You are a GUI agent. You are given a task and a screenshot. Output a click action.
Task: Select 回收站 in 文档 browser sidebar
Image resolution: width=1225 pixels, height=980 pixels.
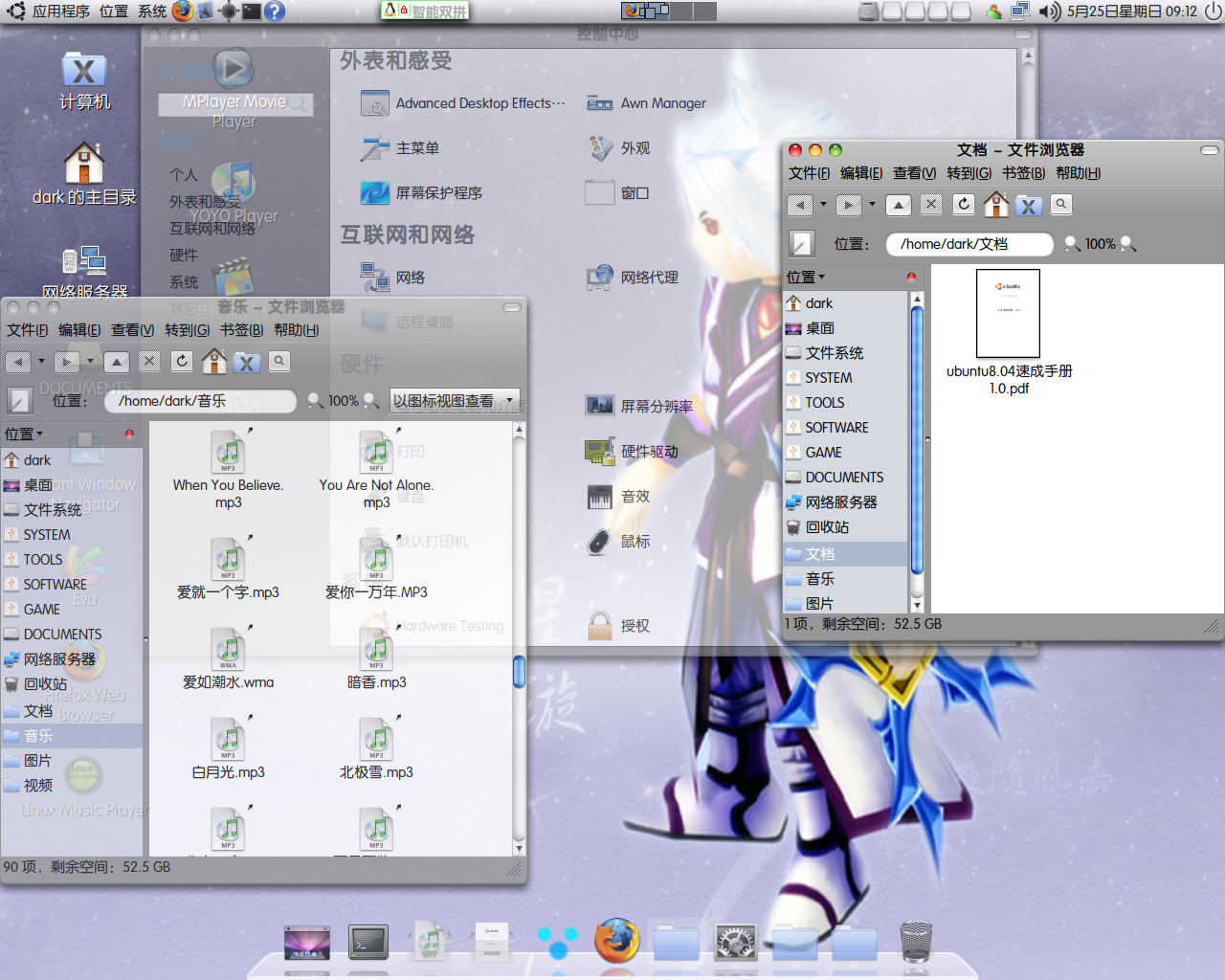tap(845, 527)
